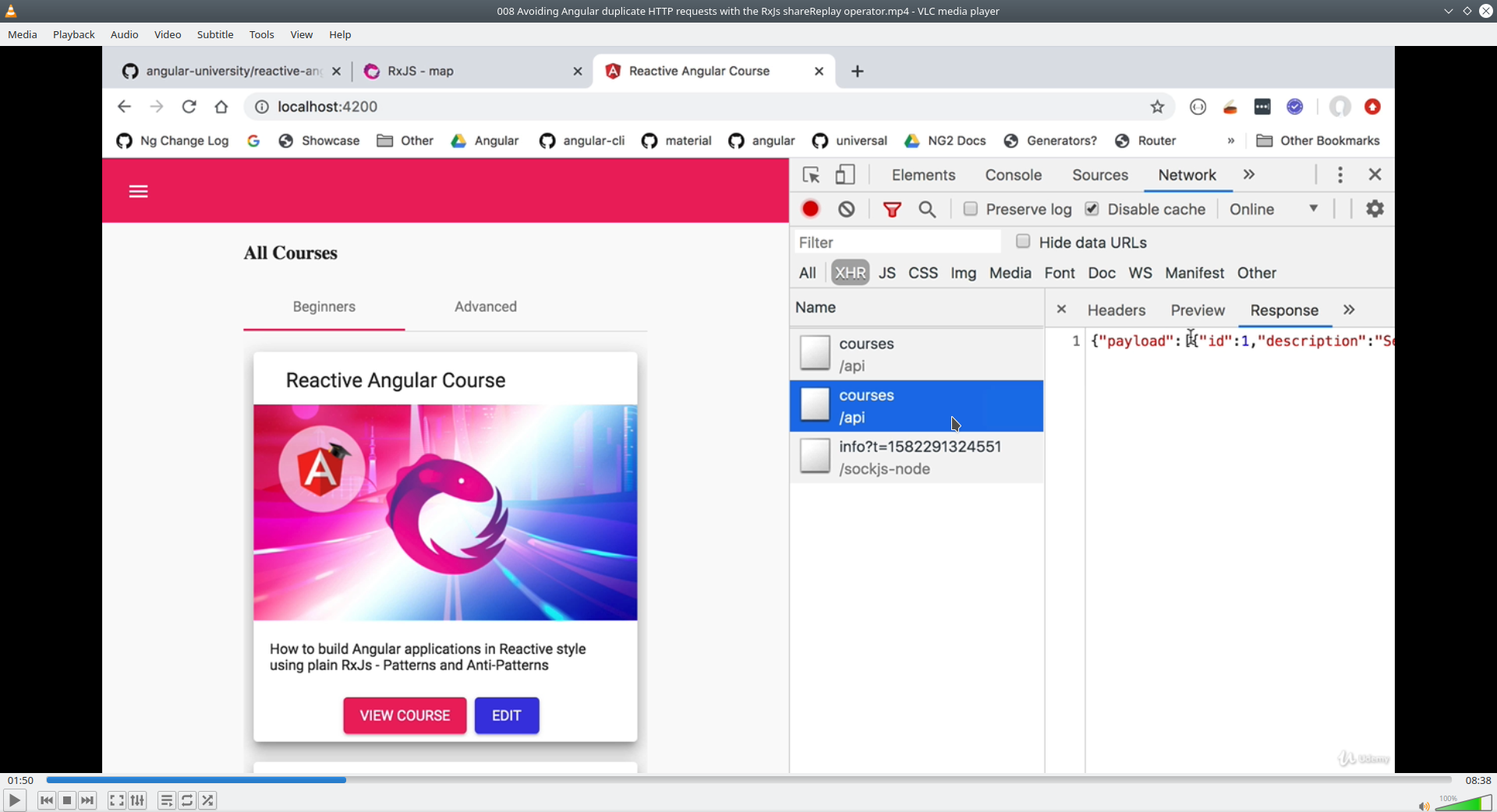
Task: Open the DevTools Sources tab
Action: pos(1099,175)
